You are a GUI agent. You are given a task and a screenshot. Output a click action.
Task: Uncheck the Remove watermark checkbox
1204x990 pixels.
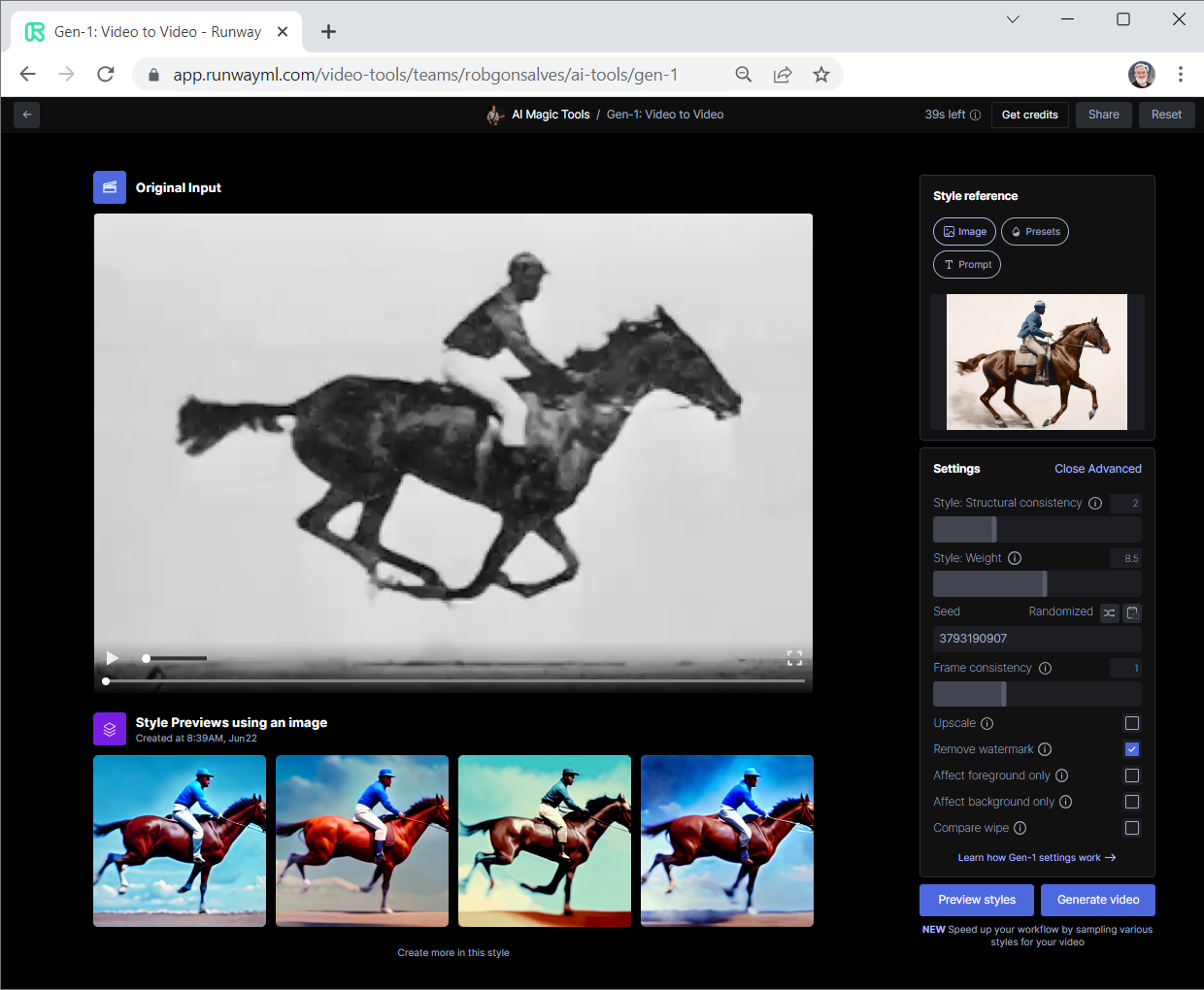[1132, 749]
